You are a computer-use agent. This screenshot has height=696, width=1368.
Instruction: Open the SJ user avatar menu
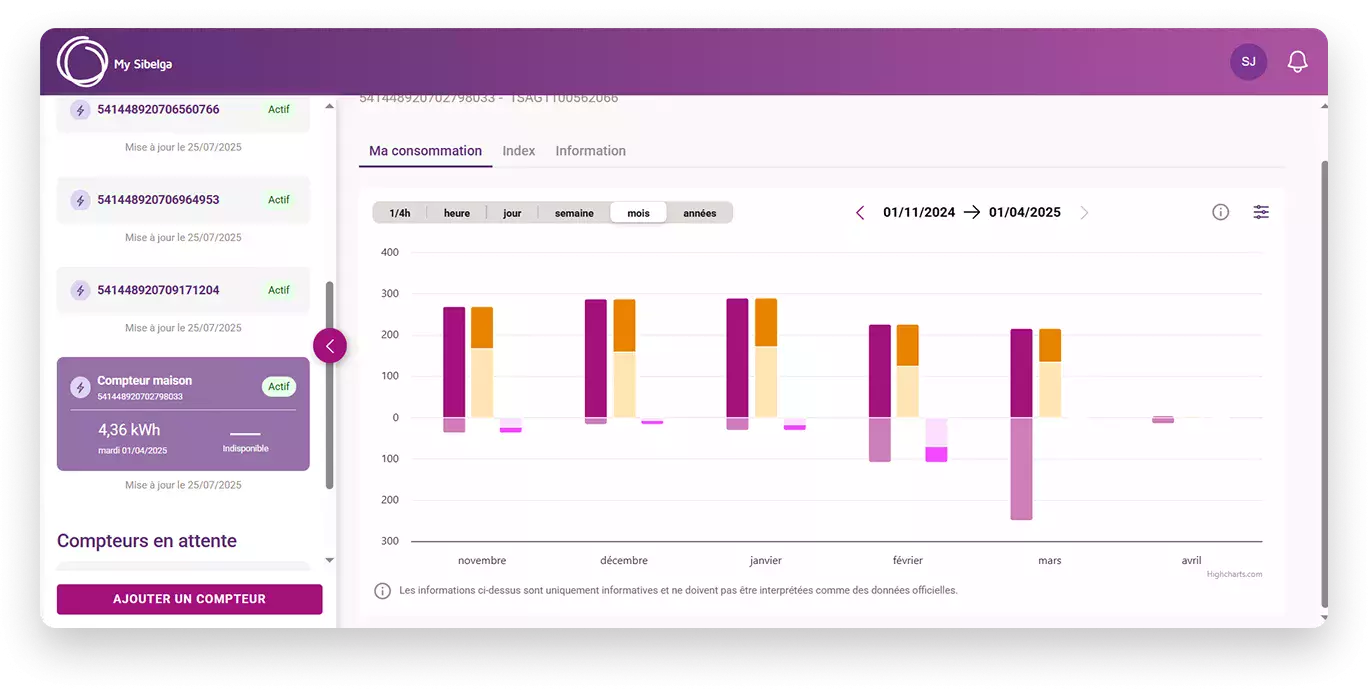click(x=1248, y=62)
